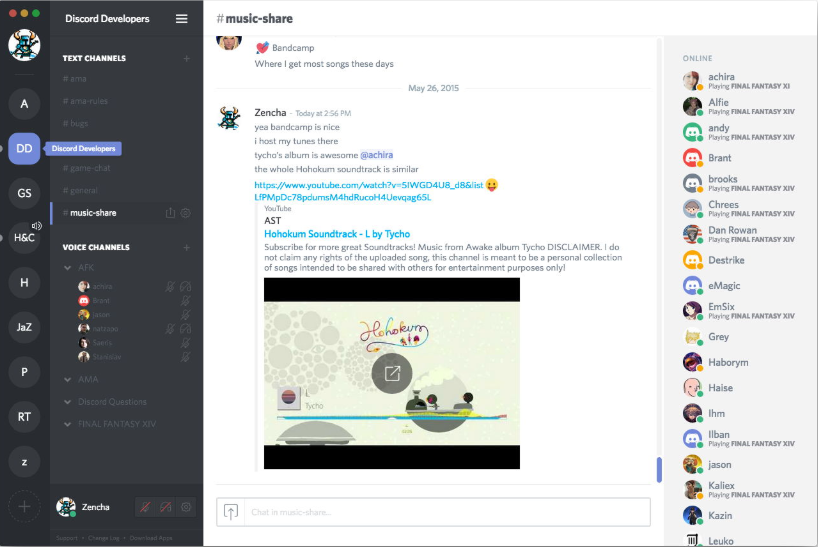
Task: Click Zencha's name in bottom user panel
Action: [x=95, y=507]
